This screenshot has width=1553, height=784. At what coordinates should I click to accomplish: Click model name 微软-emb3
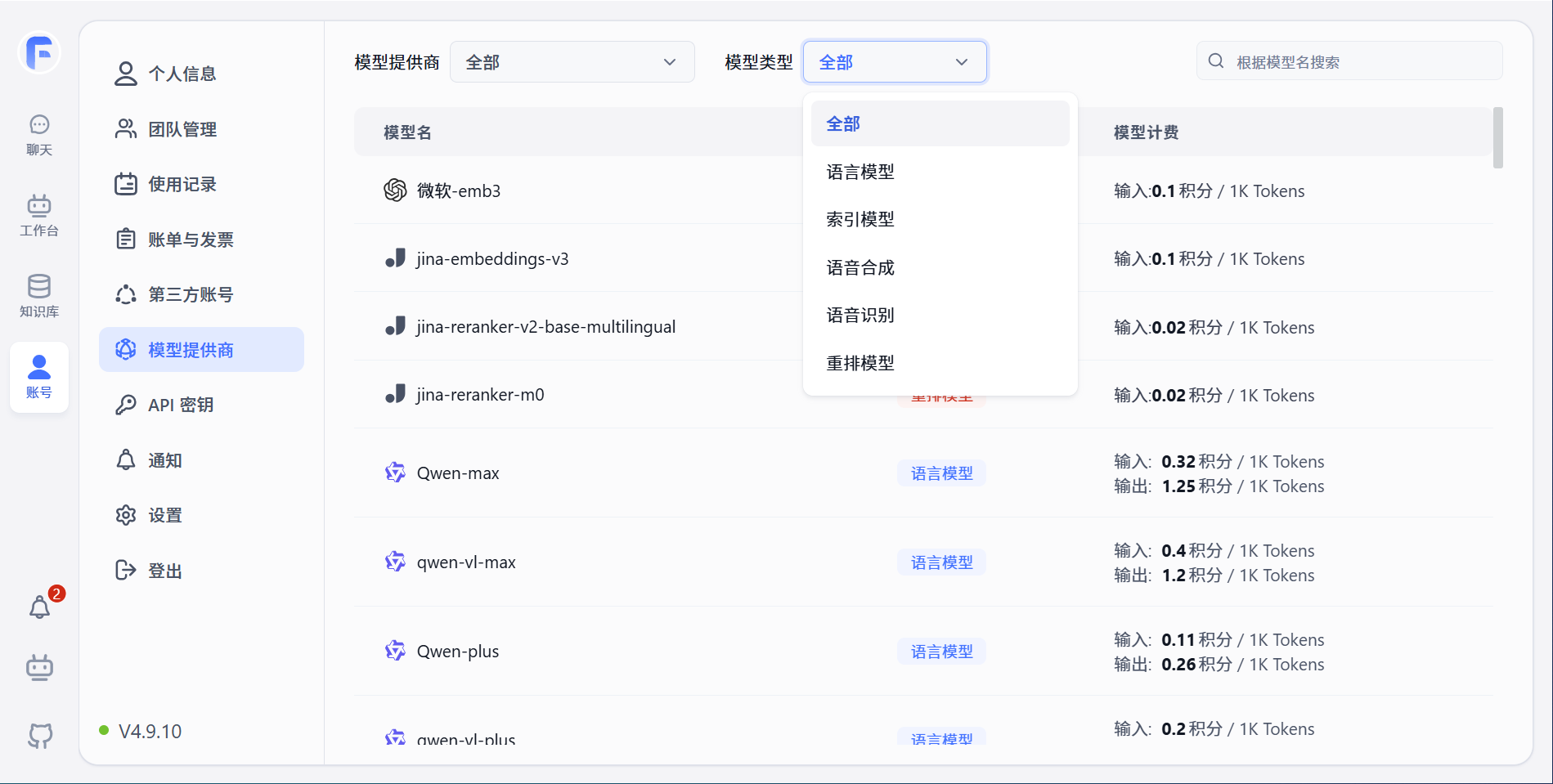[x=459, y=190]
